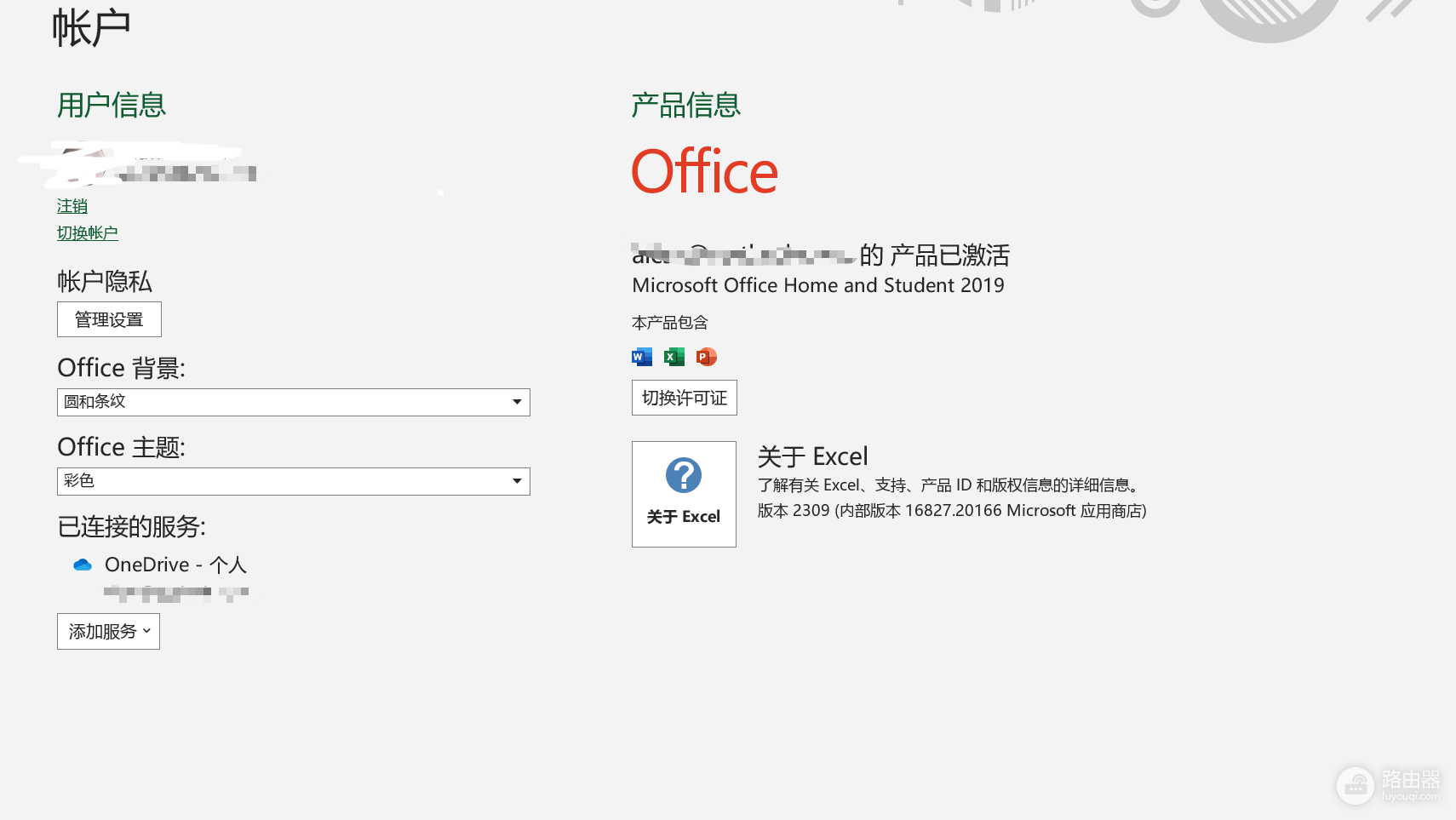This screenshot has width=1456, height=820.
Task: Open 管理设置 privacy settings button
Action: (x=109, y=319)
